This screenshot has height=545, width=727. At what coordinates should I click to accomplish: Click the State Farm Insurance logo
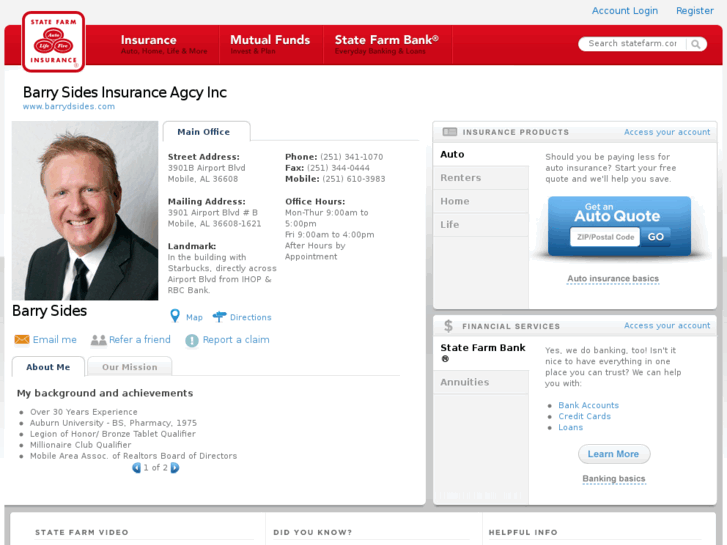pyautogui.click(x=53, y=42)
